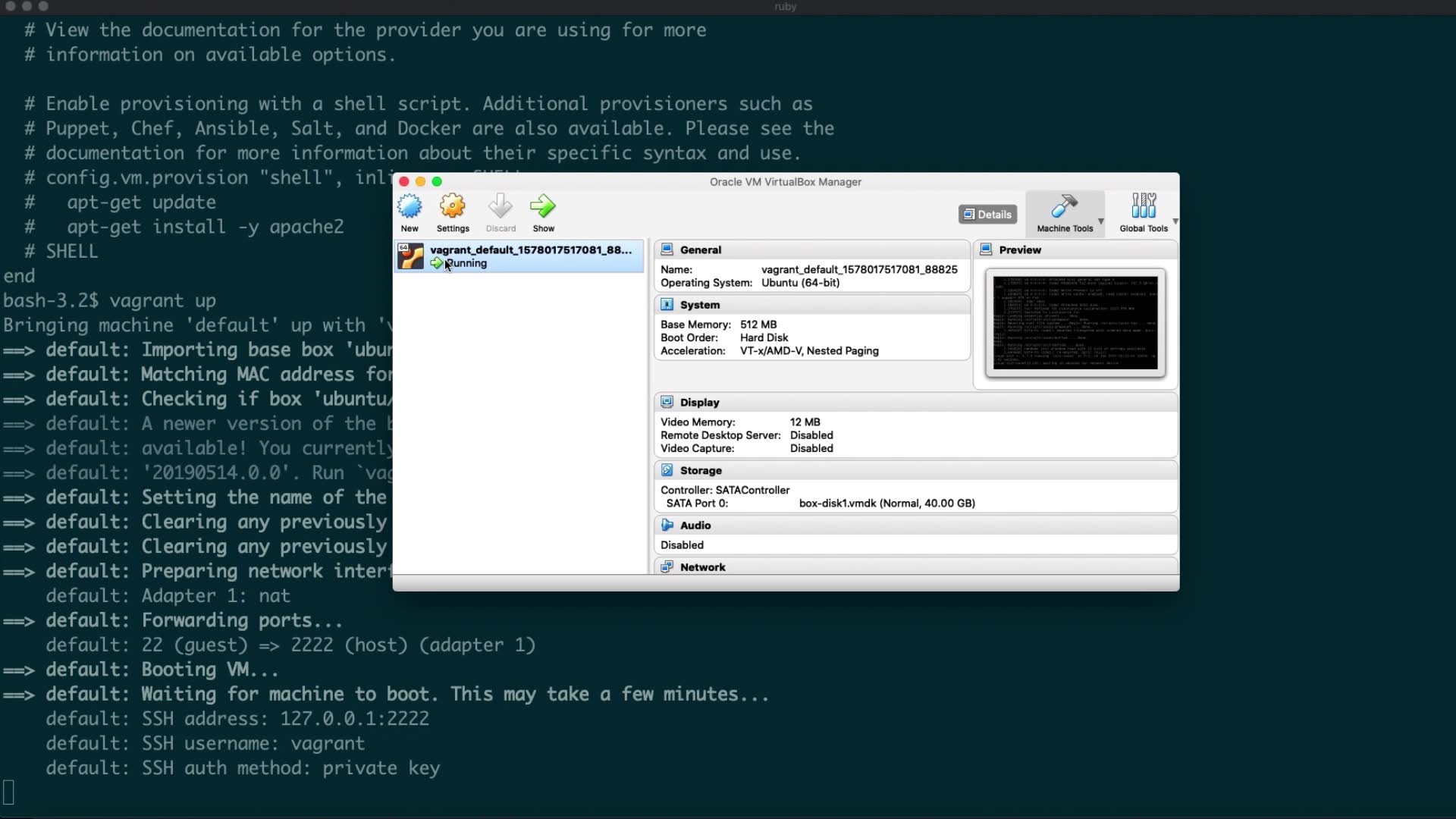Click the Discard saved state icon

pyautogui.click(x=500, y=207)
